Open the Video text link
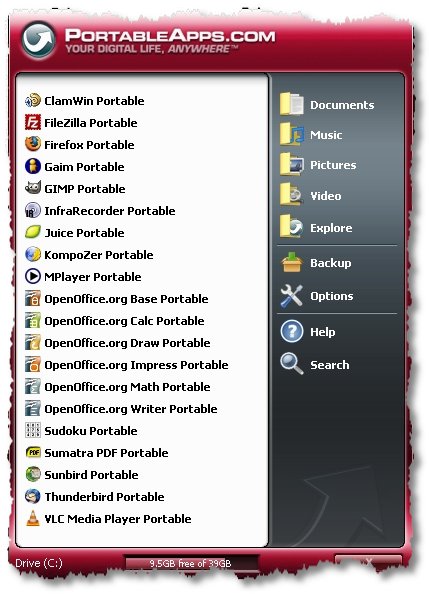The width and height of the screenshot is (429, 594). pos(326,196)
